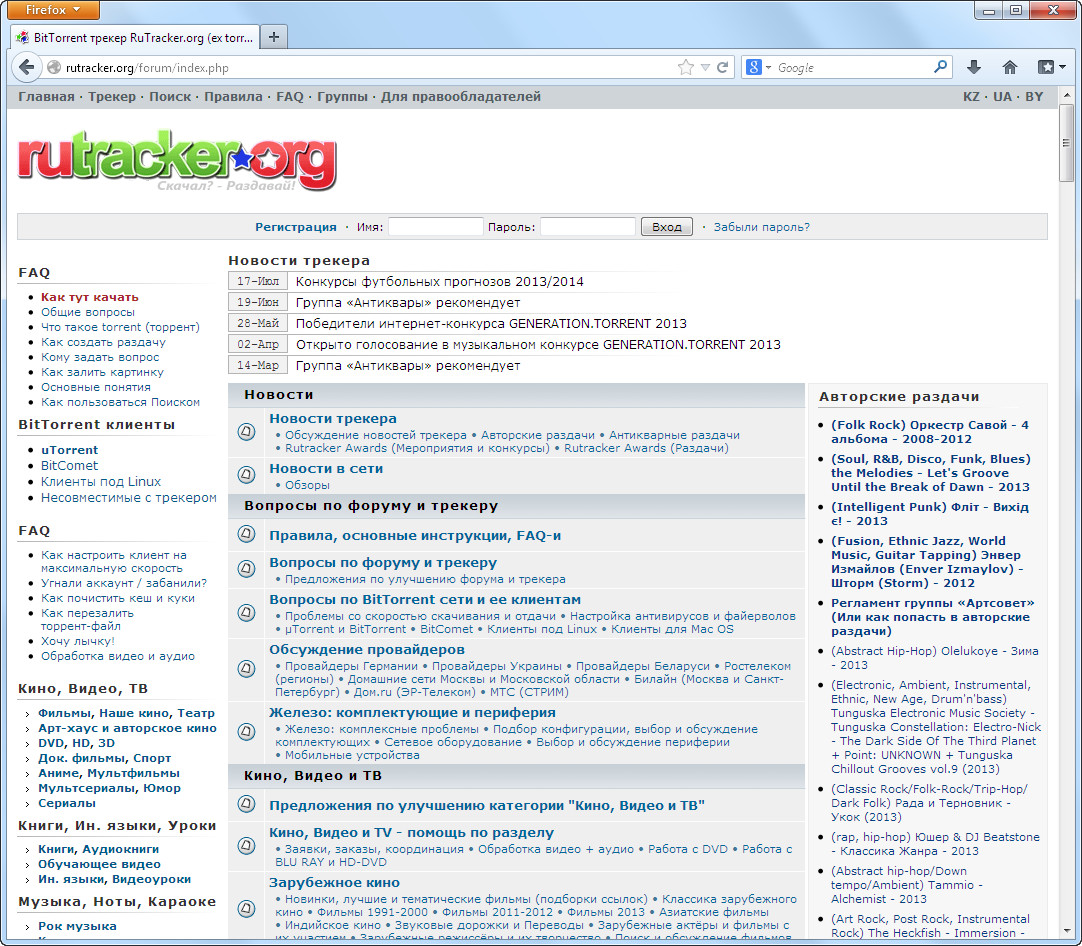Open Главная in the top navigation
The height and width of the screenshot is (946, 1082).
(x=46, y=97)
